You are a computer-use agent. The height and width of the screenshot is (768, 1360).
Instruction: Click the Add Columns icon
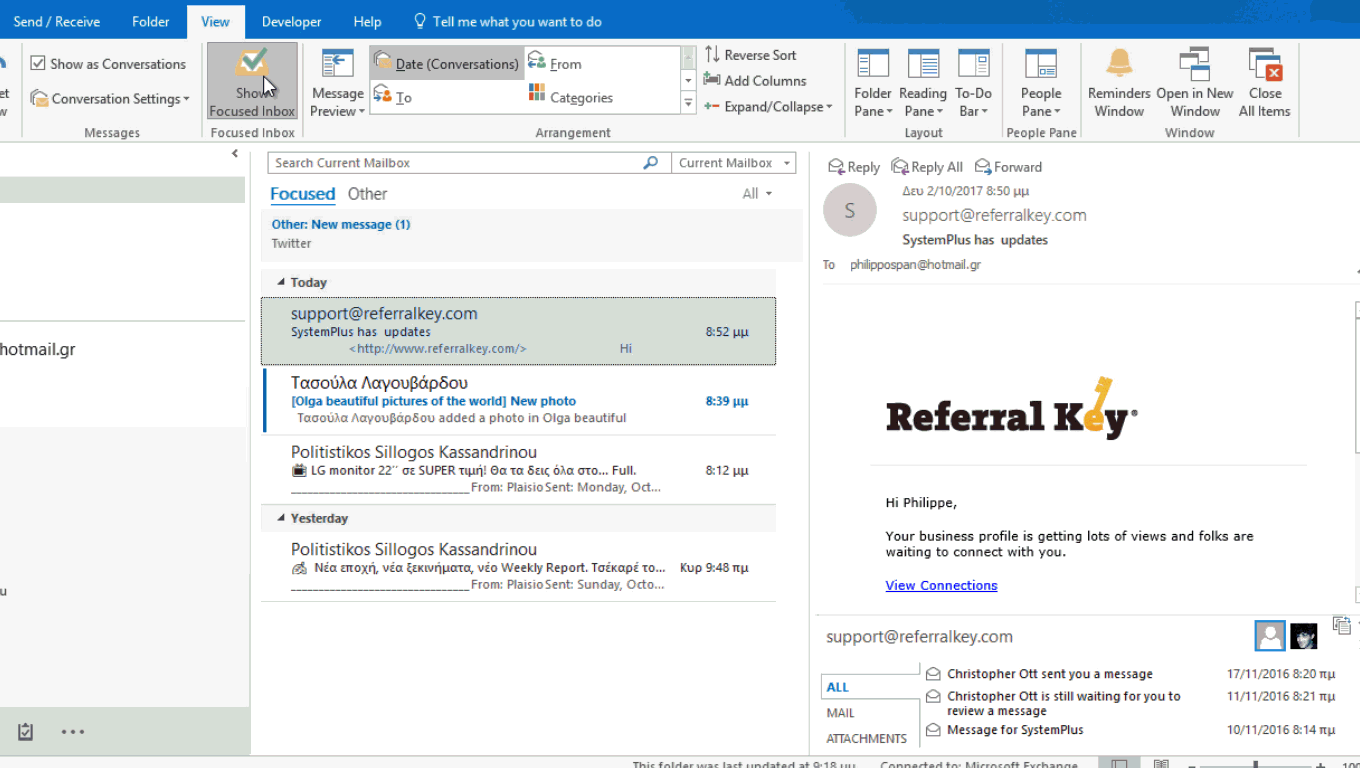[712, 80]
